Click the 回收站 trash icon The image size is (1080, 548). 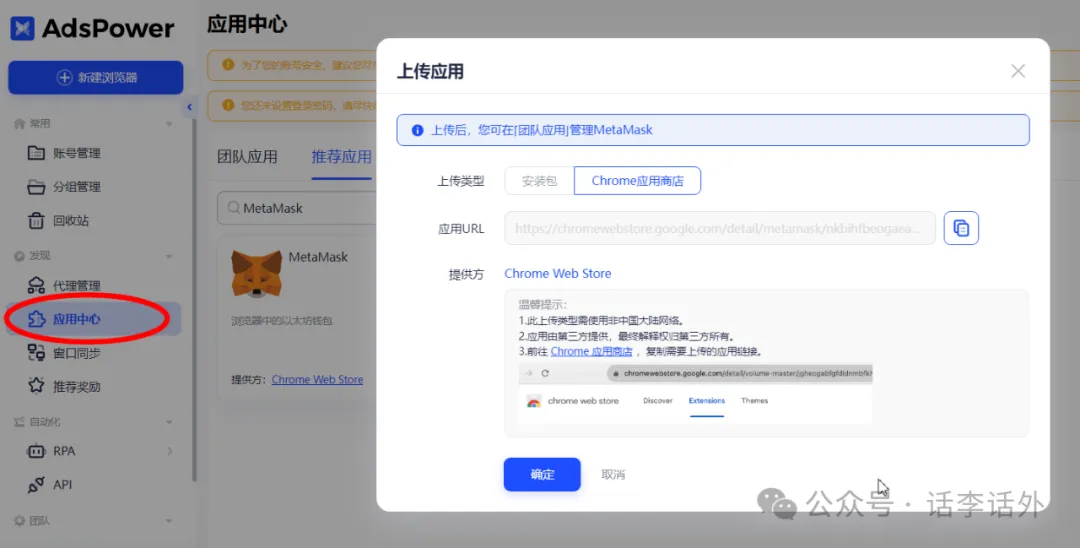pyautogui.click(x=36, y=220)
